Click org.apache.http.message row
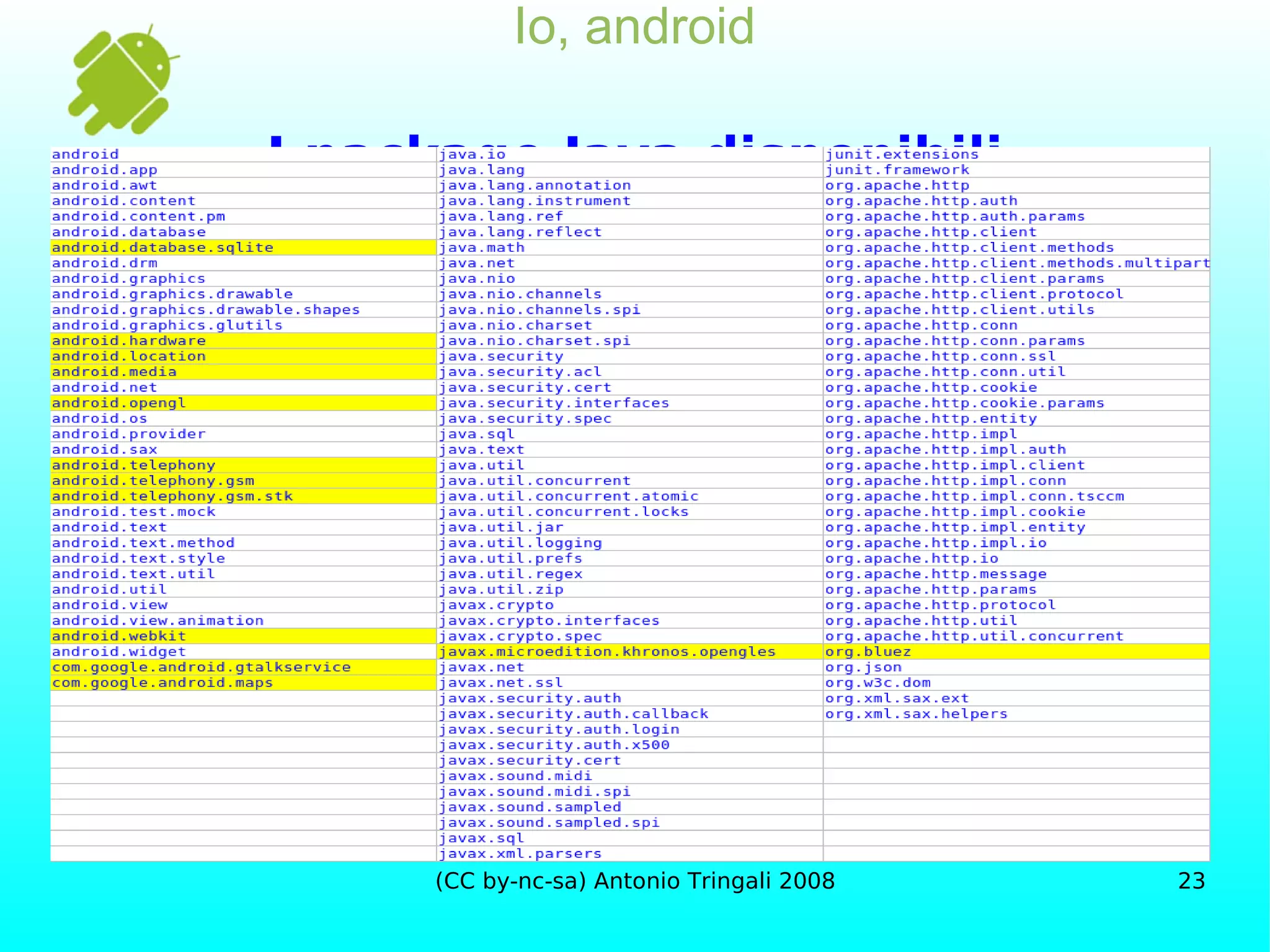The width and height of the screenshot is (1270, 952). pyautogui.click(x=1016, y=574)
